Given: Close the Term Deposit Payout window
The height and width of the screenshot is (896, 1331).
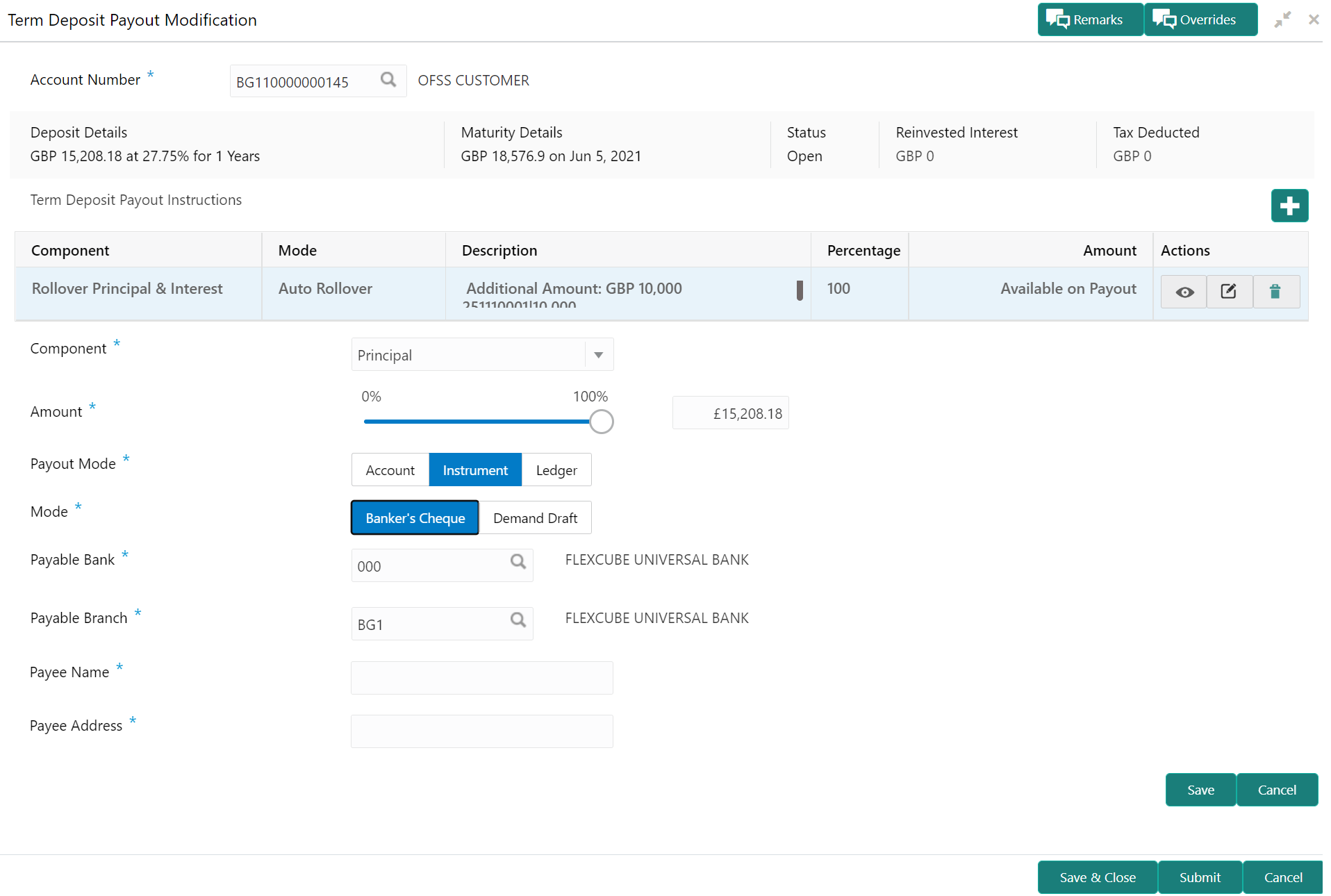Looking at the screenshot, I should (x=1314, y=19).
